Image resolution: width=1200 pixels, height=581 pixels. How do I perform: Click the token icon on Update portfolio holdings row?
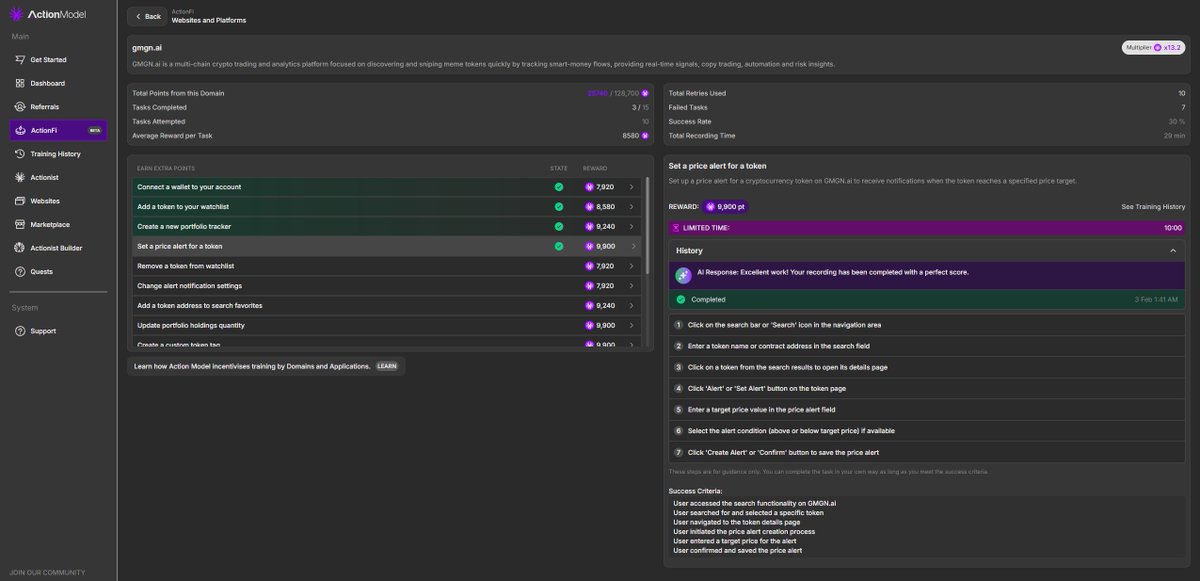click(x=589, y=325)
